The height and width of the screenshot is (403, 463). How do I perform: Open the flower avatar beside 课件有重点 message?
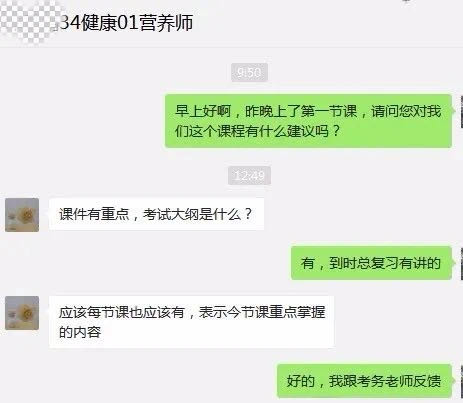(x=22, y=215)
